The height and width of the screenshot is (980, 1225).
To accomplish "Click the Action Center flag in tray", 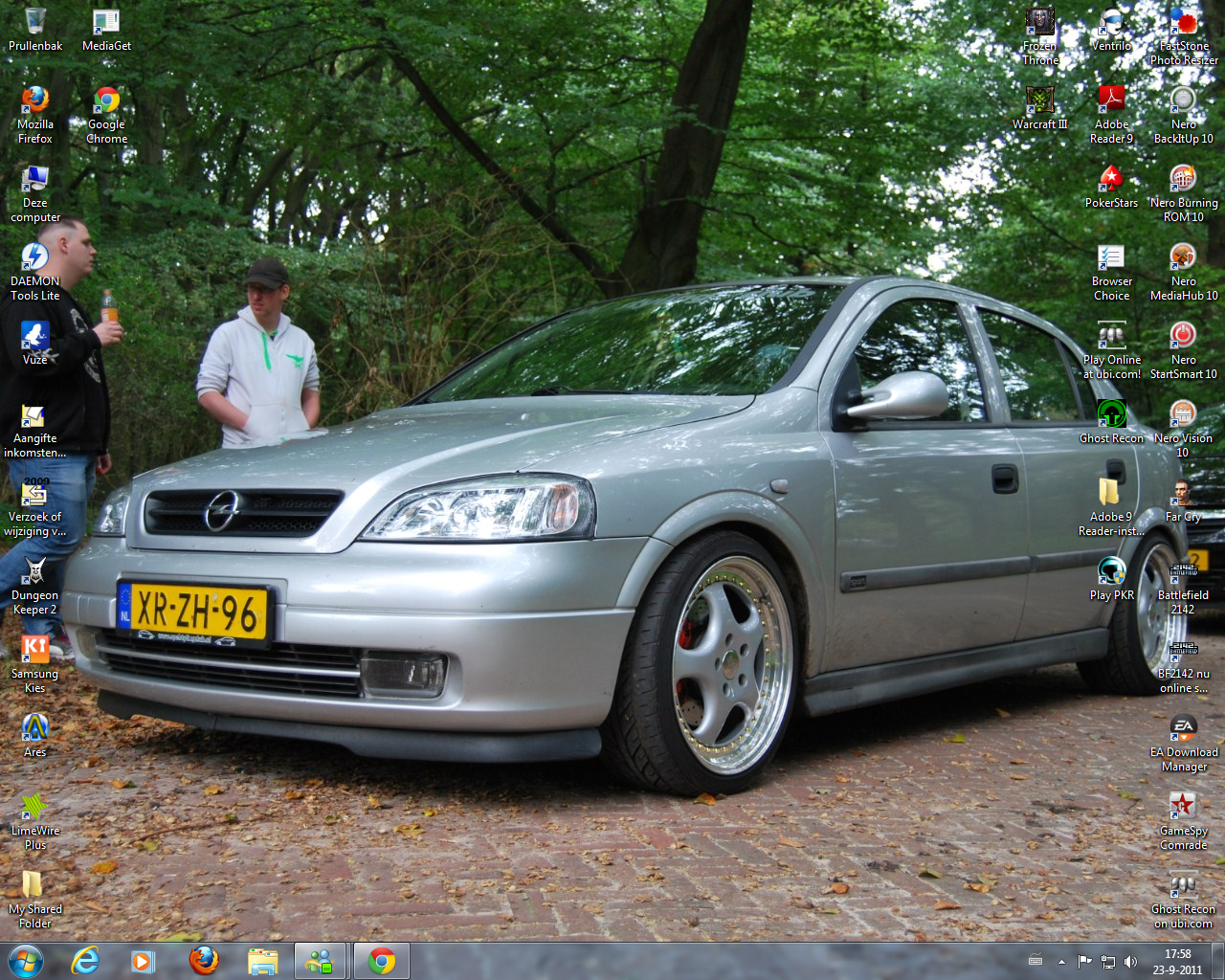I will (1084, 962).
